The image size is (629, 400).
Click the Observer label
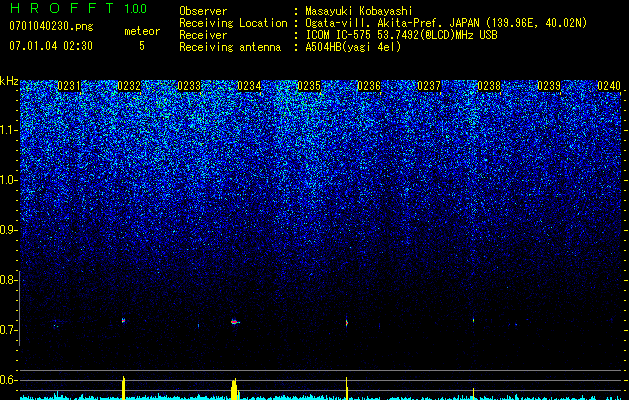(203, 11)
